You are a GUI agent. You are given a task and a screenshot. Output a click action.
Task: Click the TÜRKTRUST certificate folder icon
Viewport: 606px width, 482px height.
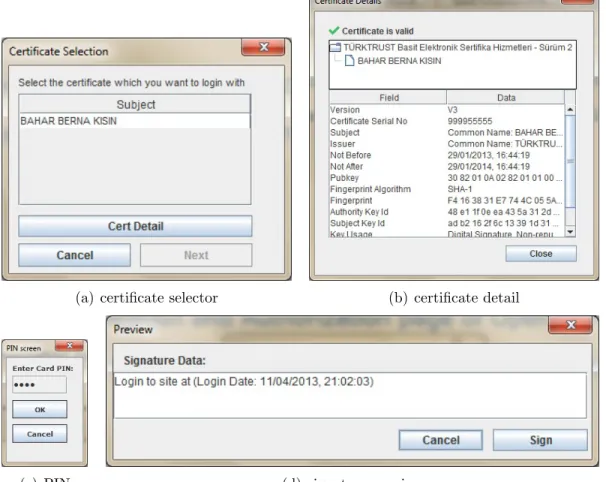335,48
